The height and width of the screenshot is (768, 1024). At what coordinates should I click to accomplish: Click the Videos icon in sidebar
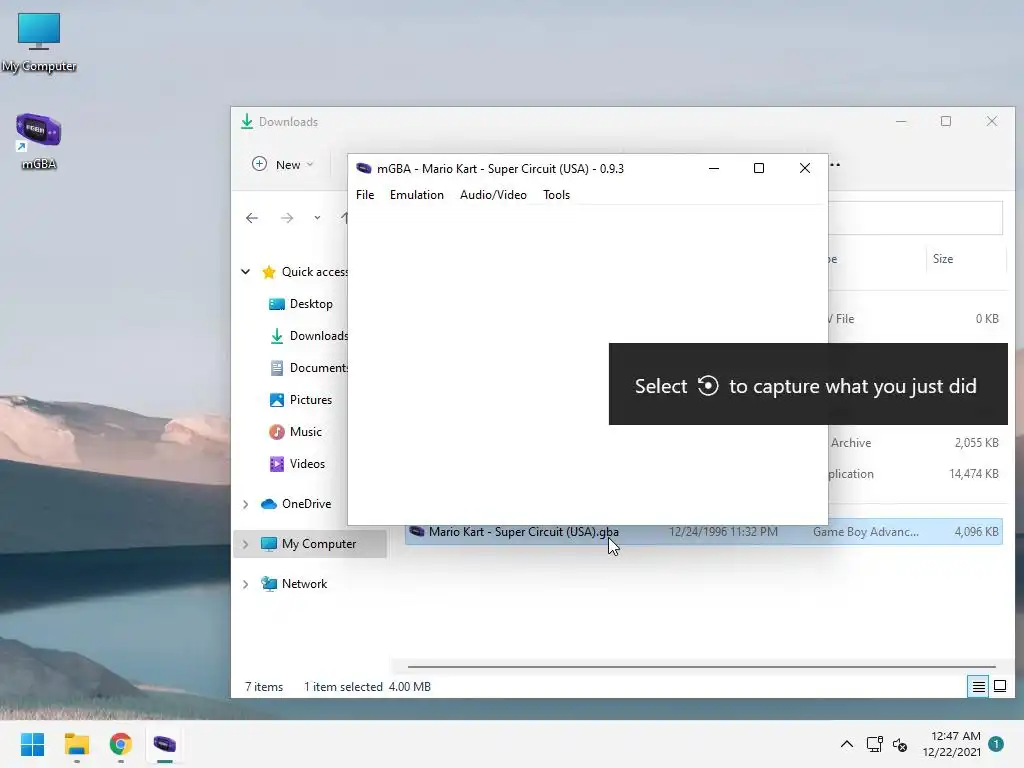277,464
